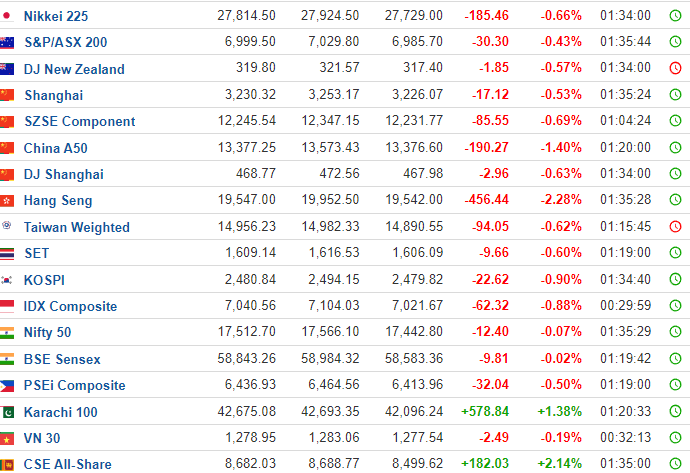
Task: Open the BSE Sensex link
Action: click(62, 359)
